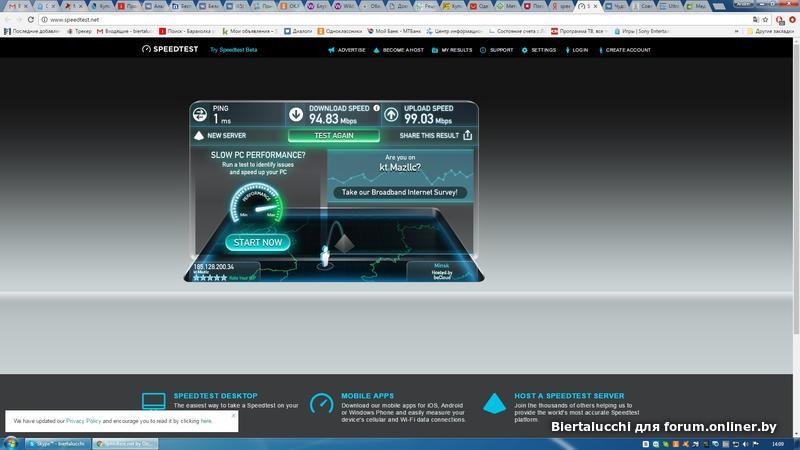
Task: Click the Speedtest Desktop laptop icon
Action: tap(154, 401)
